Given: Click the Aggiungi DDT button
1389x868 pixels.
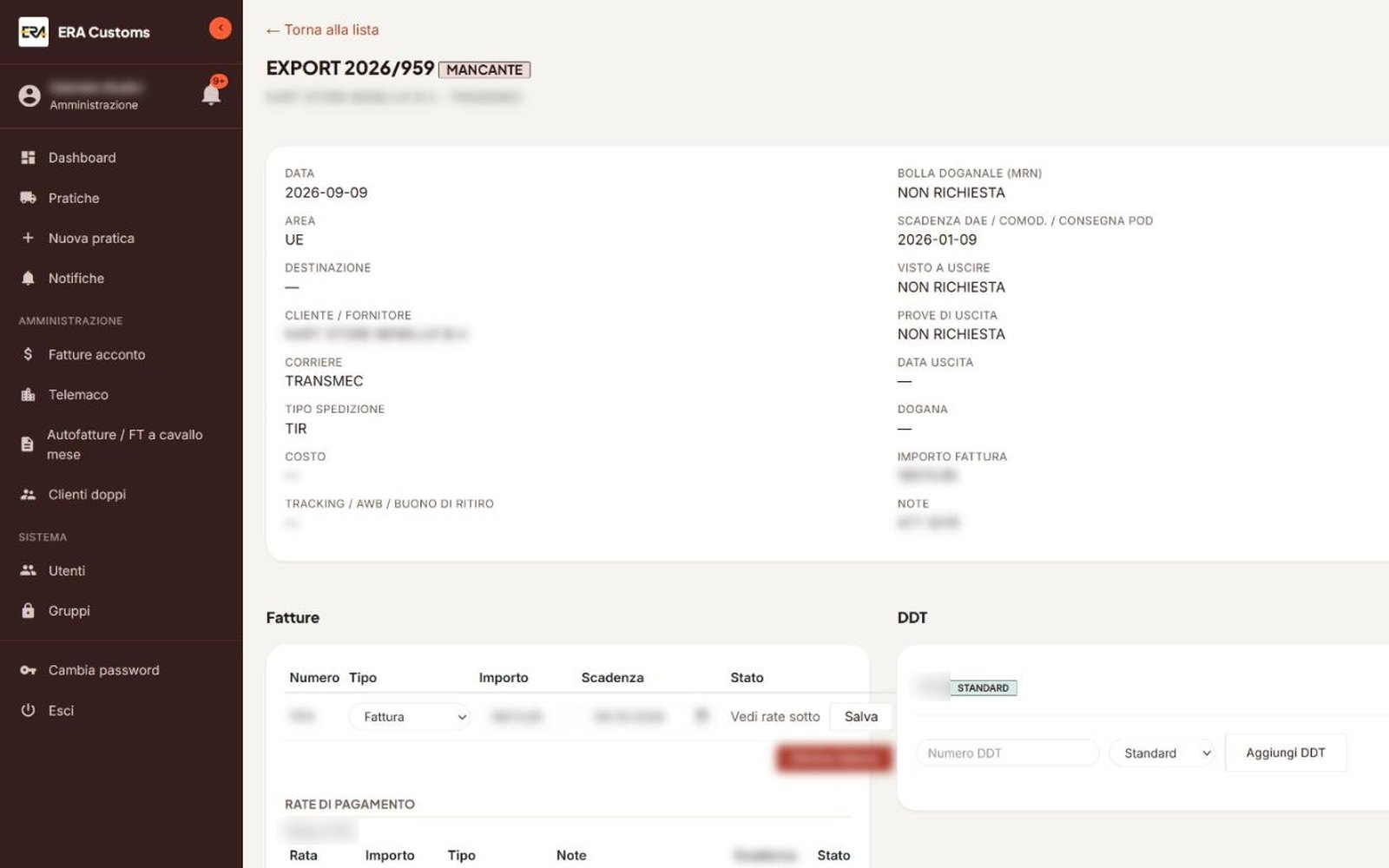Looking at the screenshot, I should click(1286, 753).
